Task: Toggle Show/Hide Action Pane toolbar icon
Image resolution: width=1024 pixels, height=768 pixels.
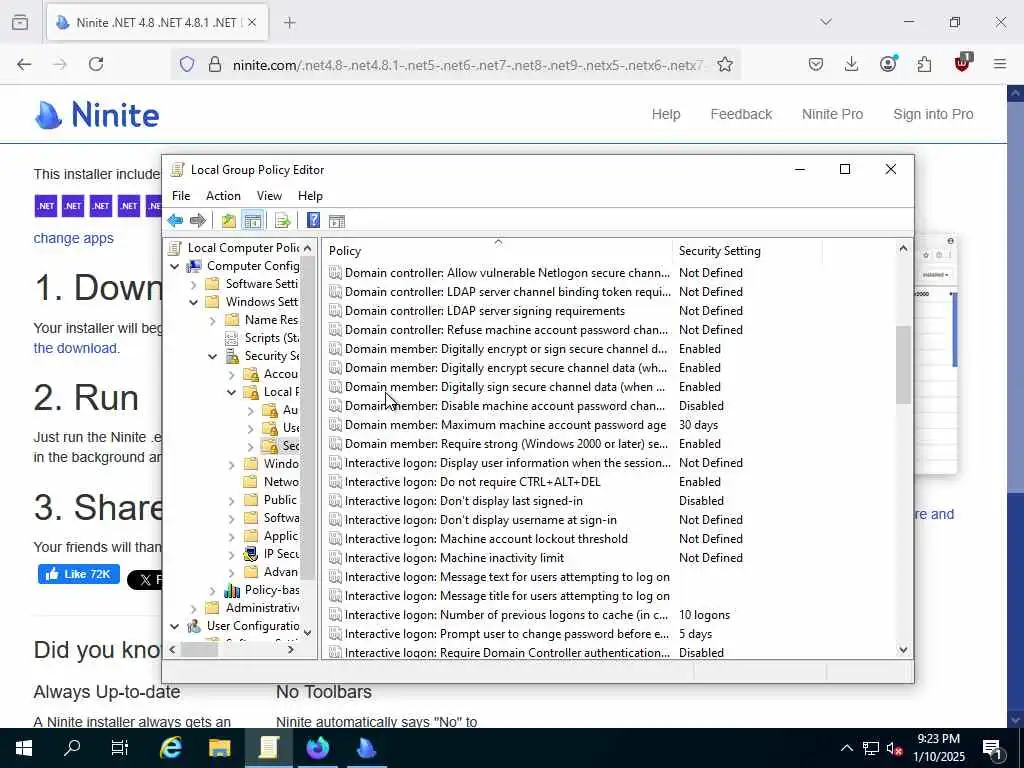Action: (x=336, y=221)
